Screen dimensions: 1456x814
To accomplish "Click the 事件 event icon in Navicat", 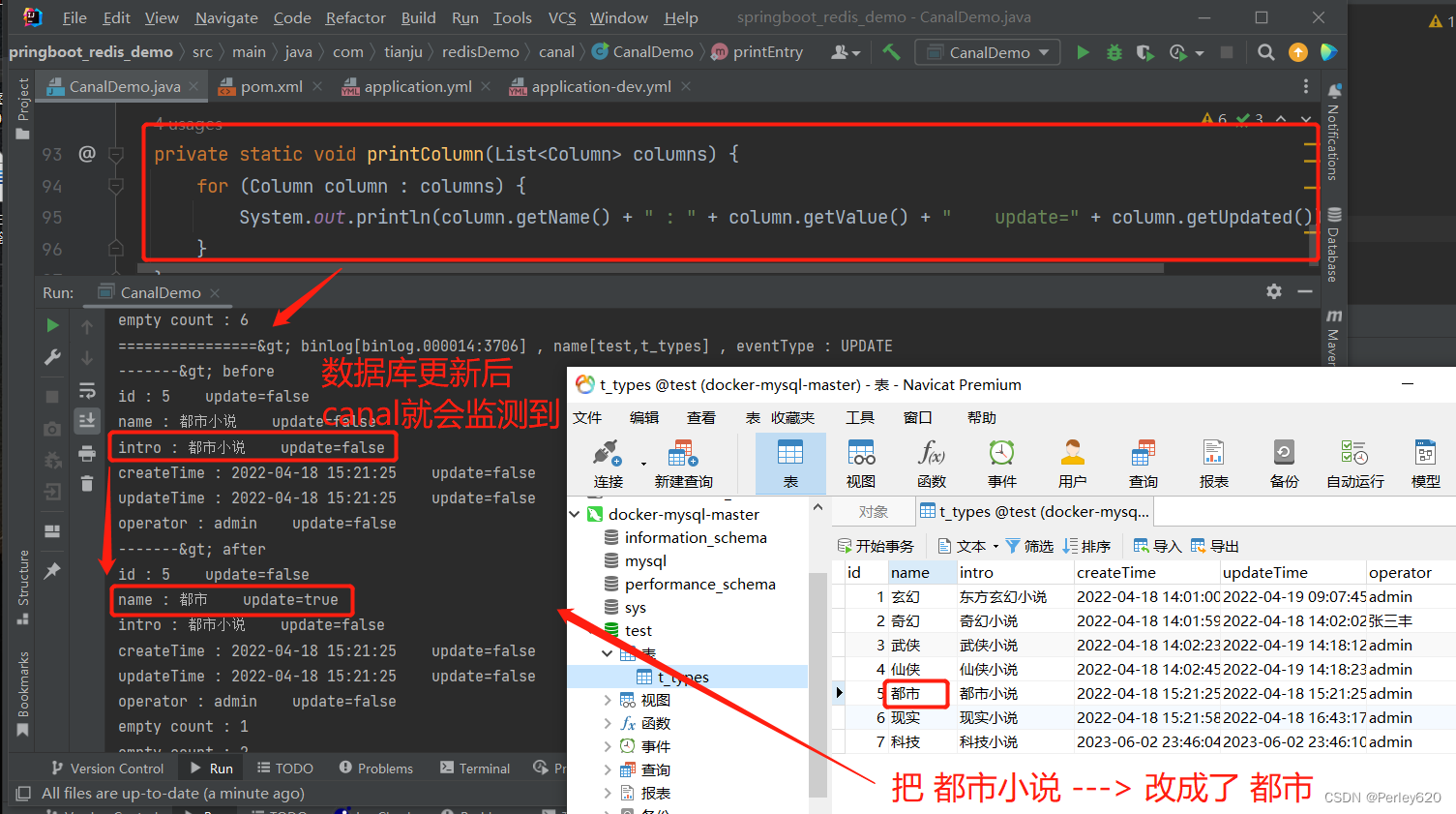I will (x=1002, y=464).
